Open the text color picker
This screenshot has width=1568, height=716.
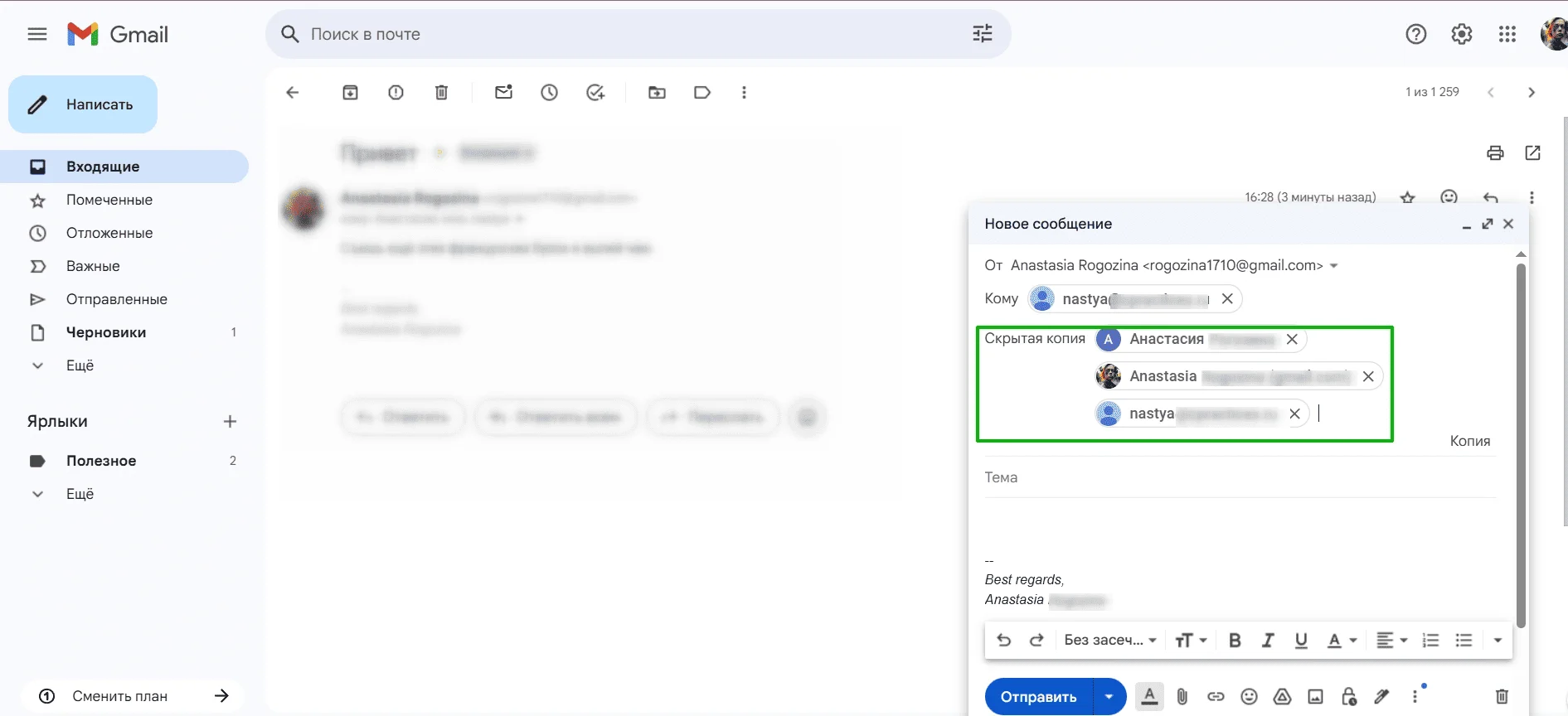(x=1340, y=641)
